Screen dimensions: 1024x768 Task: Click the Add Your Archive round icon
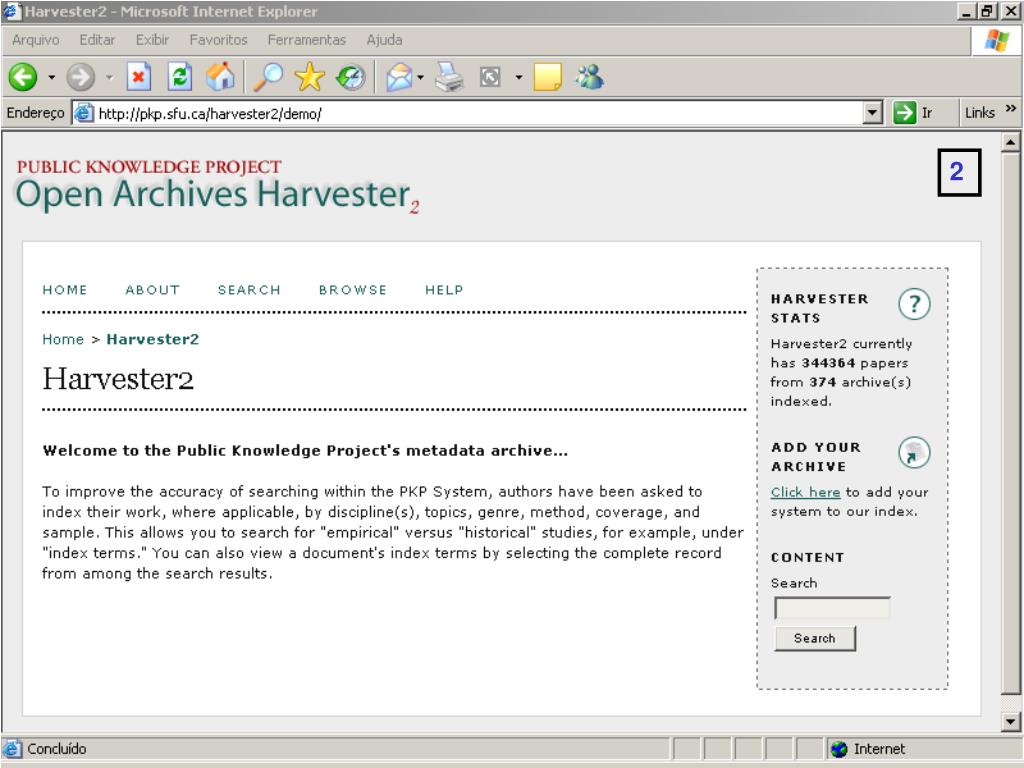pos(914,453)
